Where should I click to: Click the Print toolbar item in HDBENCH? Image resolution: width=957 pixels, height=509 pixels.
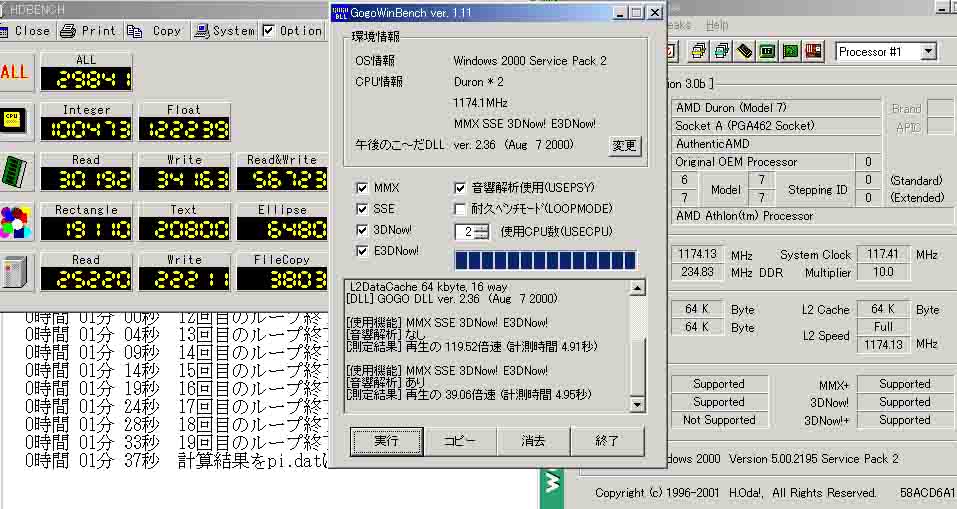click(x=89, y=31)
